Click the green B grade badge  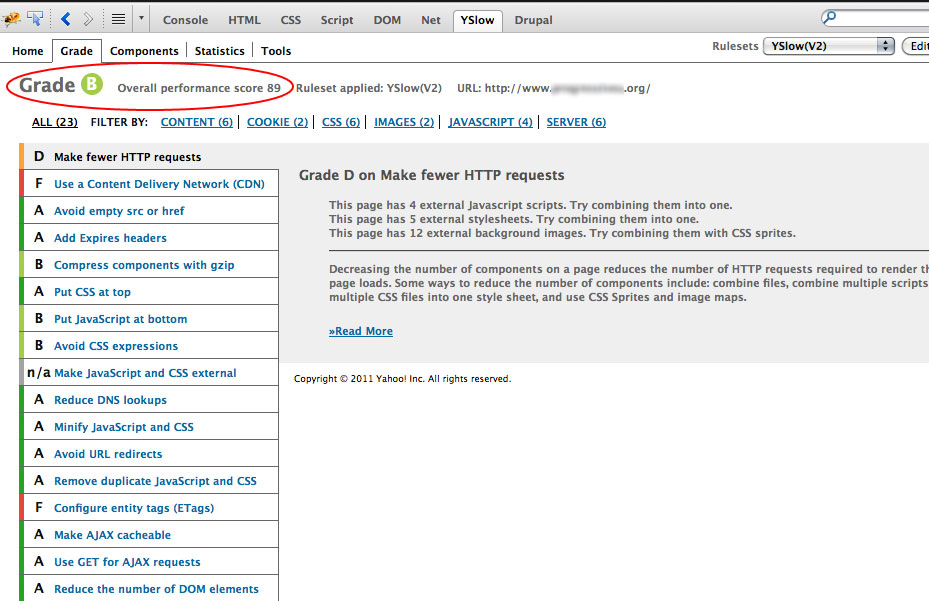92,86
